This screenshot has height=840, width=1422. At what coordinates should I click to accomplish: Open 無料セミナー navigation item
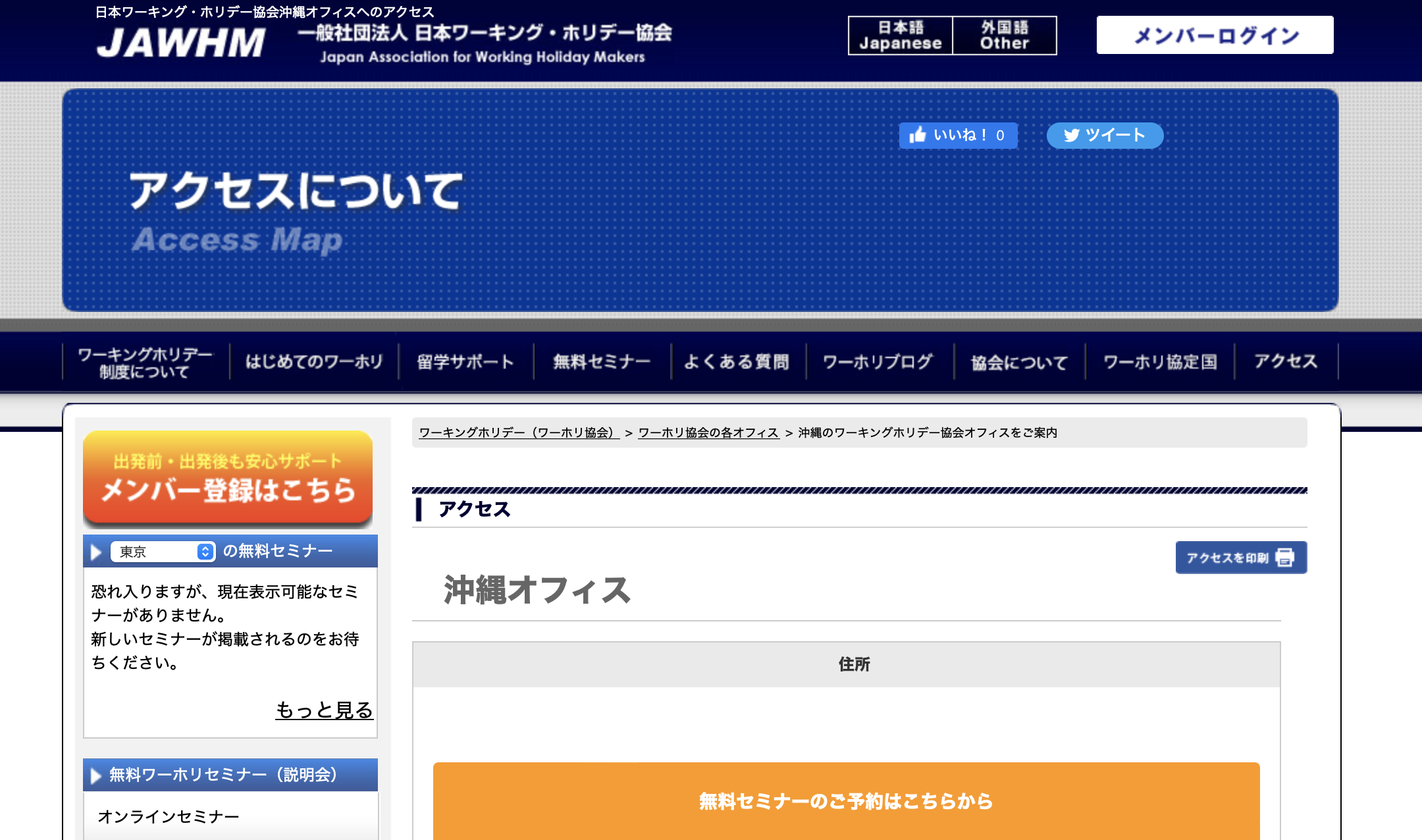pyautogui.click(x=602, y=362)
